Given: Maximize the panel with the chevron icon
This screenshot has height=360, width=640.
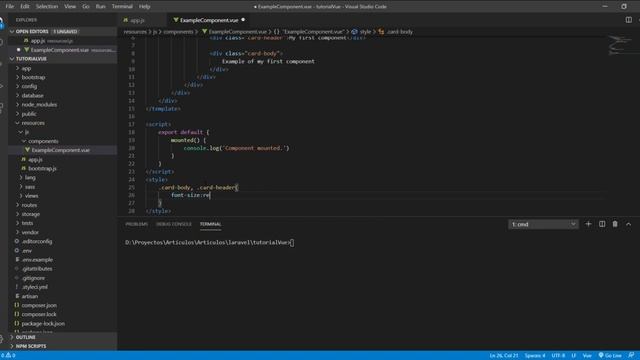Looking at the screenshot, I should click(629, 224).
